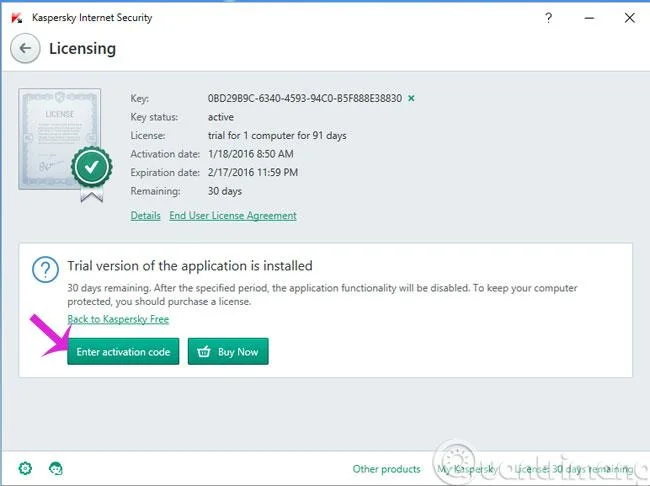Click the Licensing page heading
650x486 pixels.
point(82,49)
